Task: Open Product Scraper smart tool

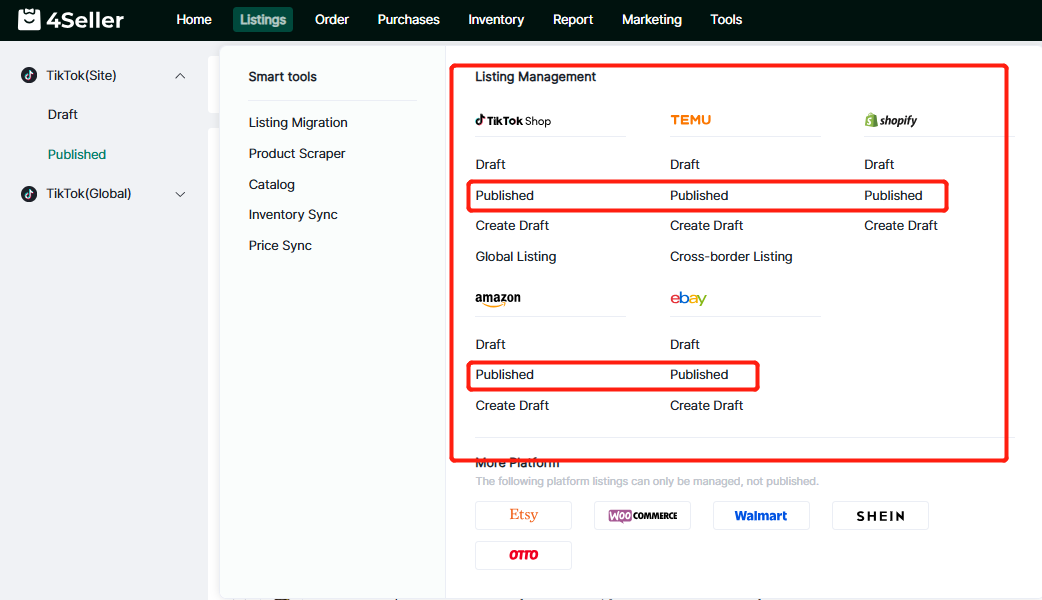Action: (x=297, y=154)
